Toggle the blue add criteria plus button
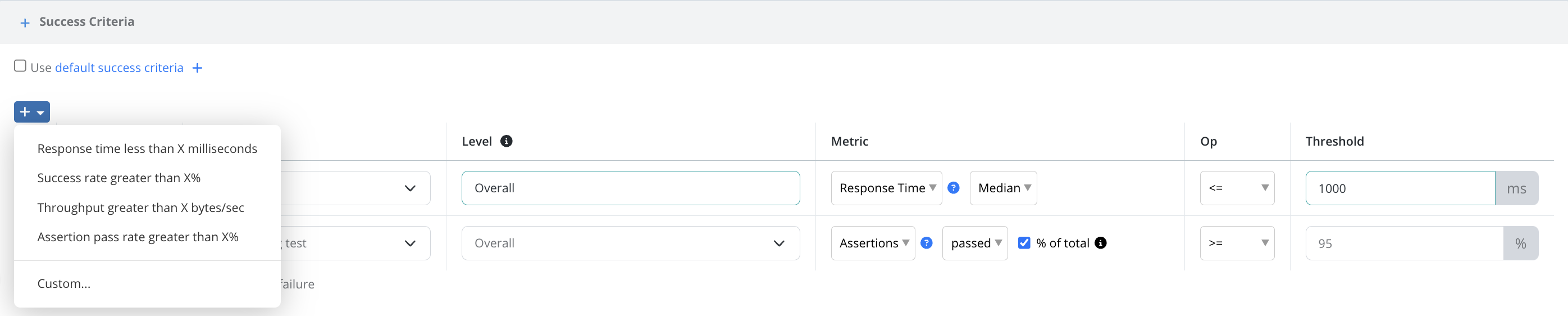1568x316 pixels. coord(31,112)
